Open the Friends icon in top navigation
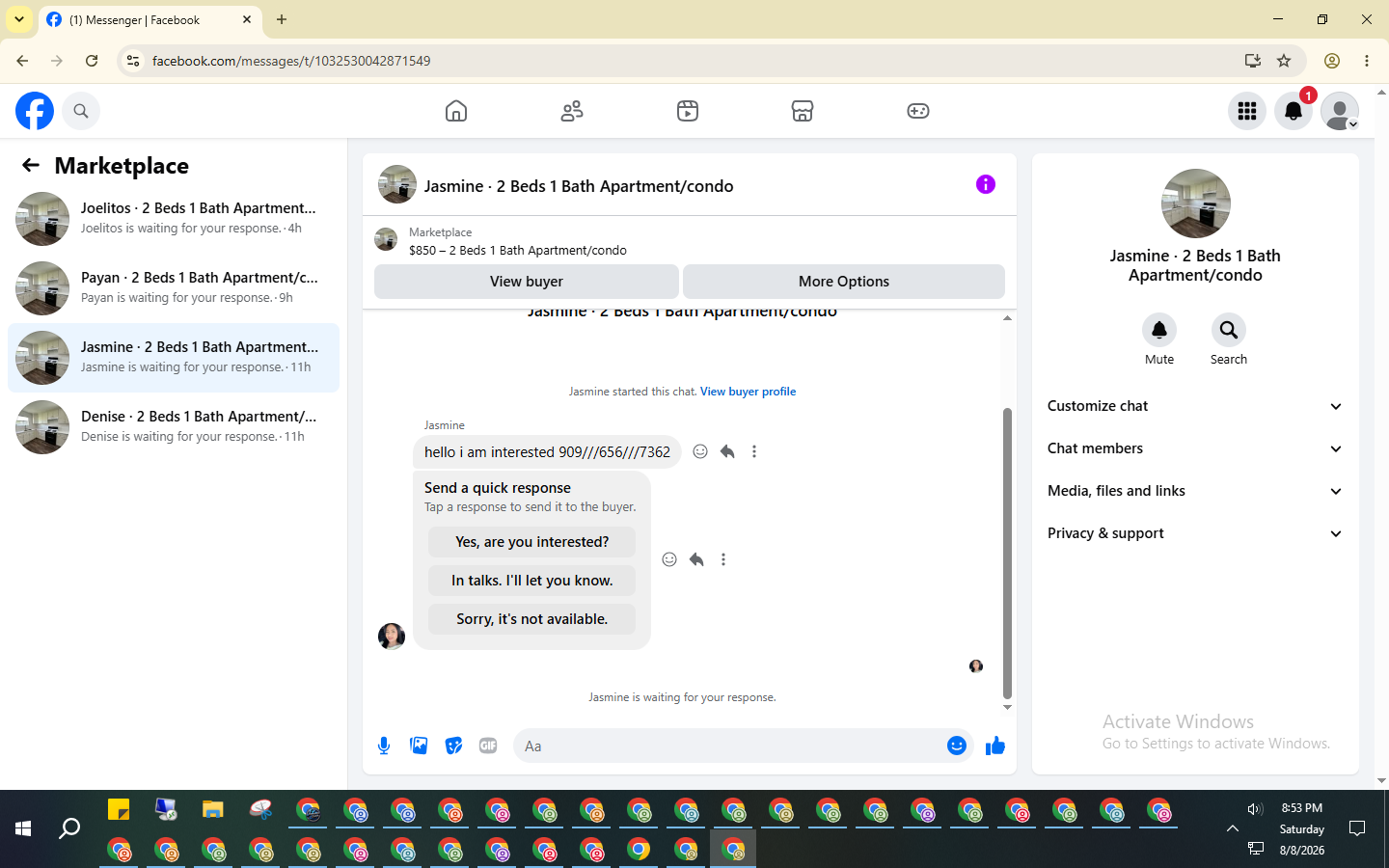Screen dimensions: 1389x868 coord(572,111)
